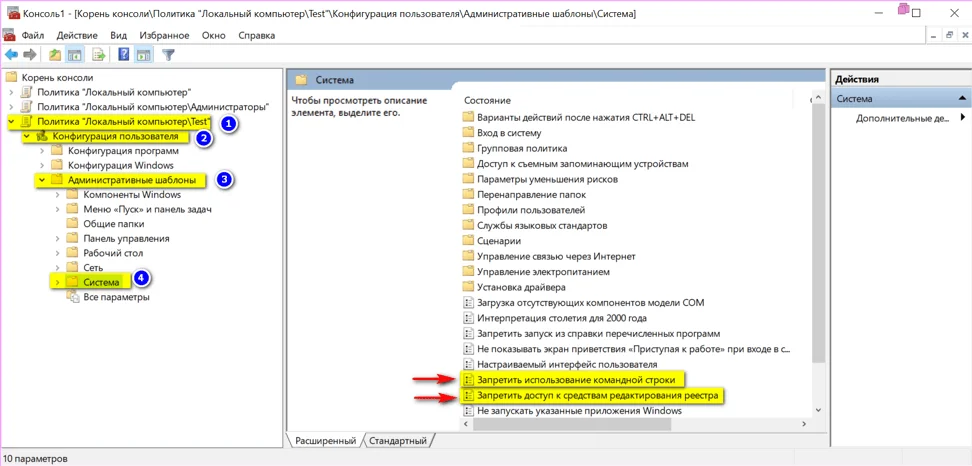Toggle the Action pane show/hide icon
972x466 pixels.
144,55
